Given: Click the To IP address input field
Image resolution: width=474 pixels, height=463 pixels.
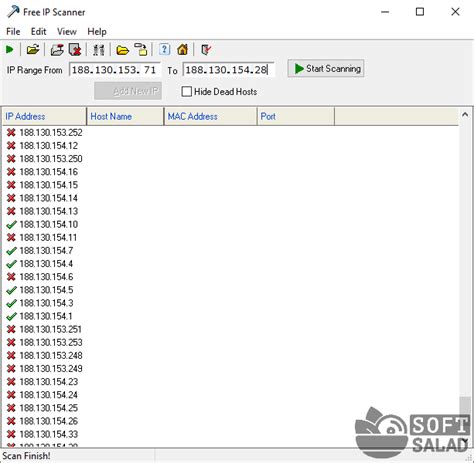Looking at the screenshot, I should point(228,70).
